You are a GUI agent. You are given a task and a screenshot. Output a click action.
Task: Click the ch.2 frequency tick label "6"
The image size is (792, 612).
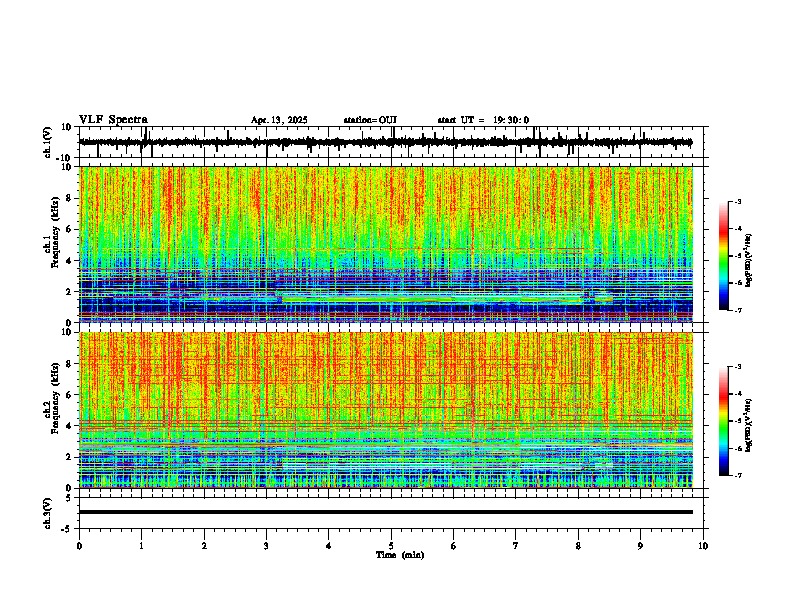coord(70,395)
